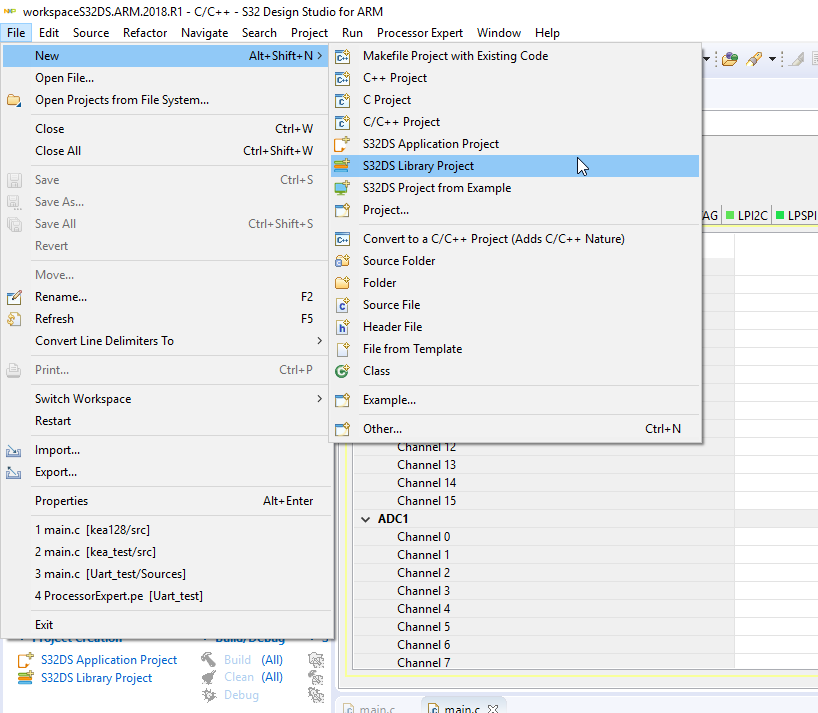Click the Debug bug icon in Dashboard

click(209, 695)
